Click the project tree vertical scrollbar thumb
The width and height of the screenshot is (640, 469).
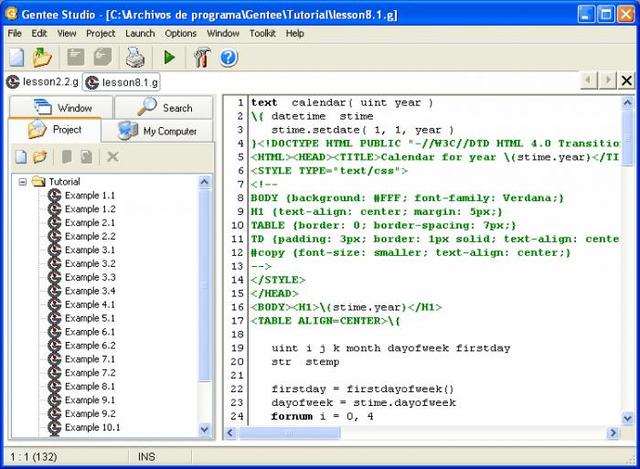(204, 285)
